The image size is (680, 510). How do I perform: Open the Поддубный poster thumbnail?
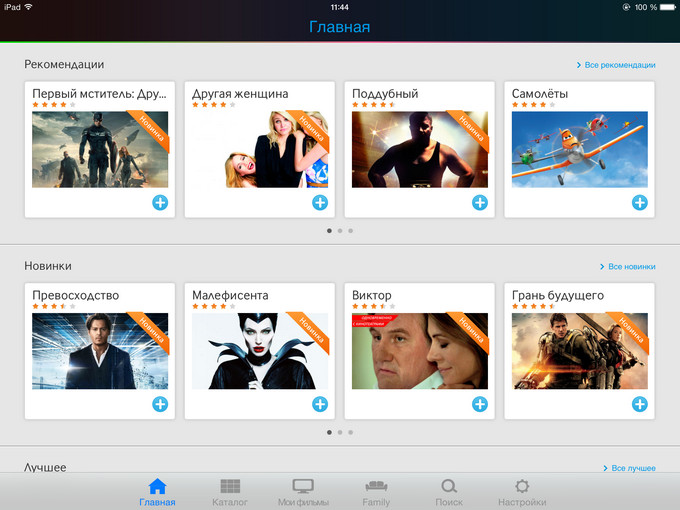420,150
